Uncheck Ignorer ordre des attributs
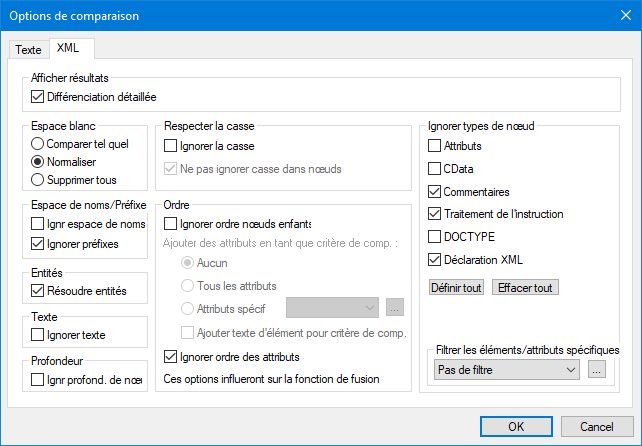 [x=171, y=357]
